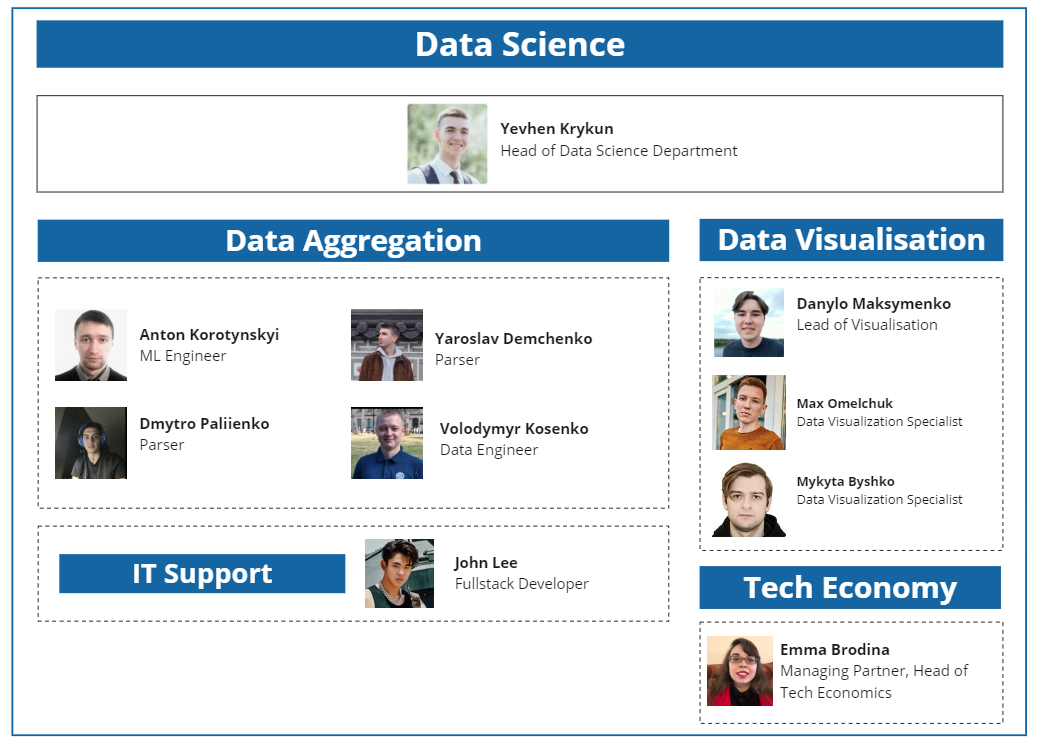
Task: Select the IT Support label
Action: point(202,574)
